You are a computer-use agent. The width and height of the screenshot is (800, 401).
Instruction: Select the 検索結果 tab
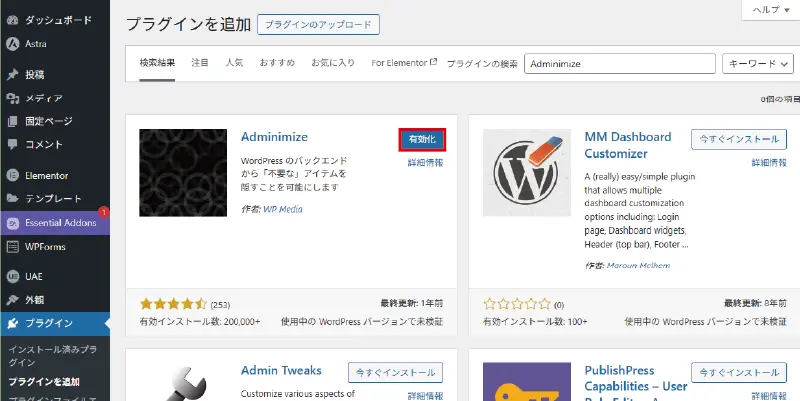(x=157, y=63)
